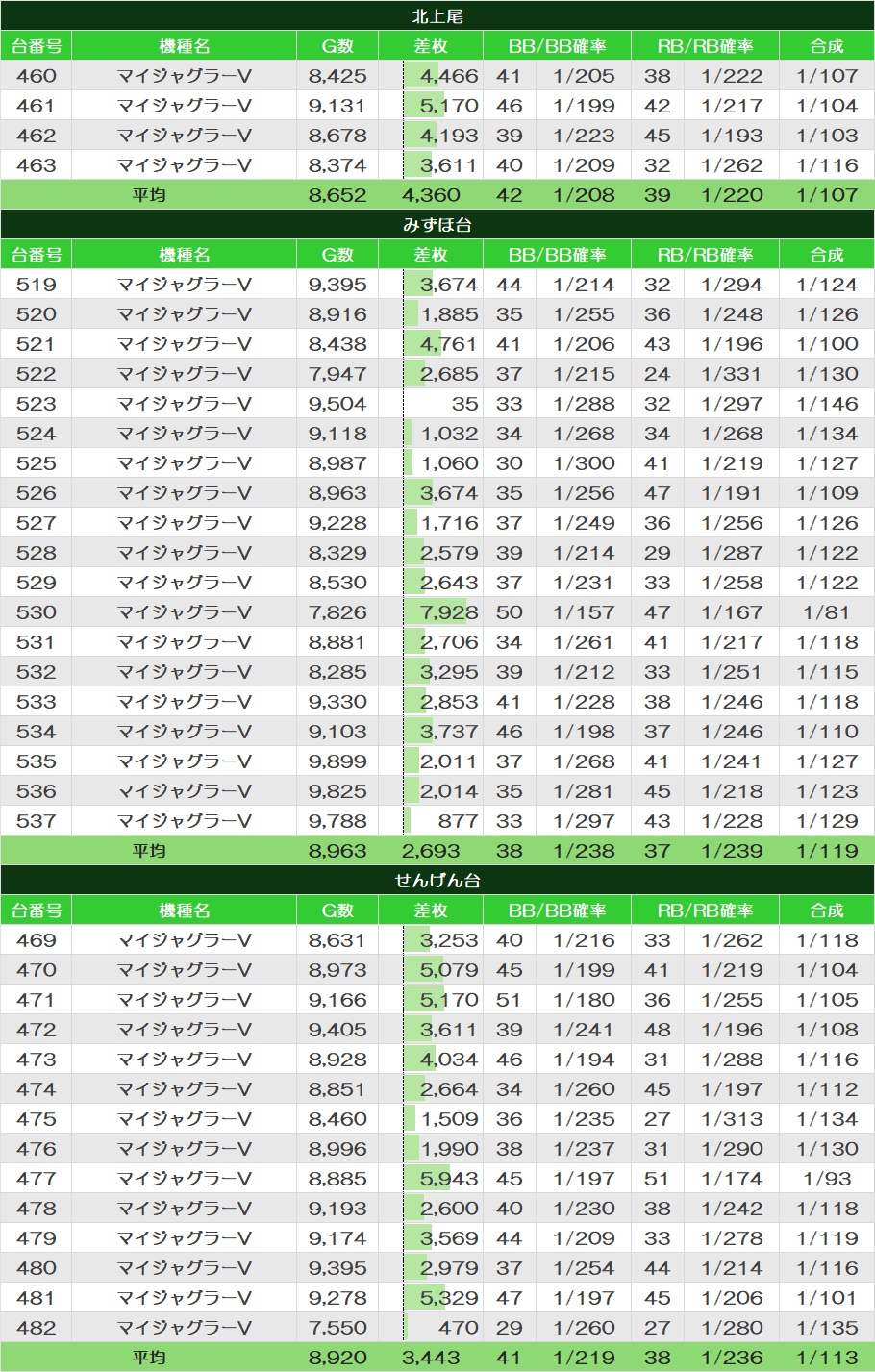The image size is (875, 1372).
Task: Click RB rate 1/191 in row 526
Action: (732, 493)
